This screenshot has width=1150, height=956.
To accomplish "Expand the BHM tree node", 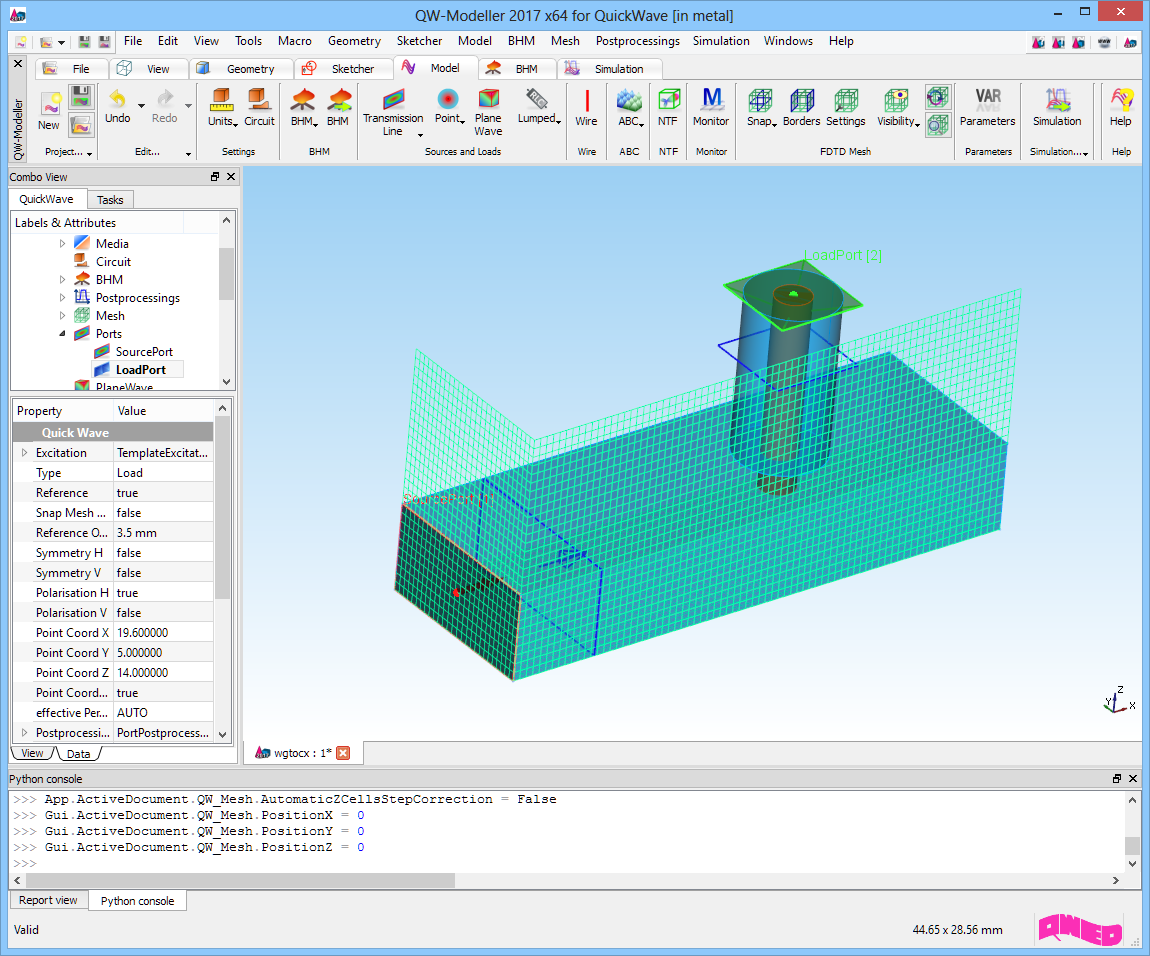I will pos(62,280).
